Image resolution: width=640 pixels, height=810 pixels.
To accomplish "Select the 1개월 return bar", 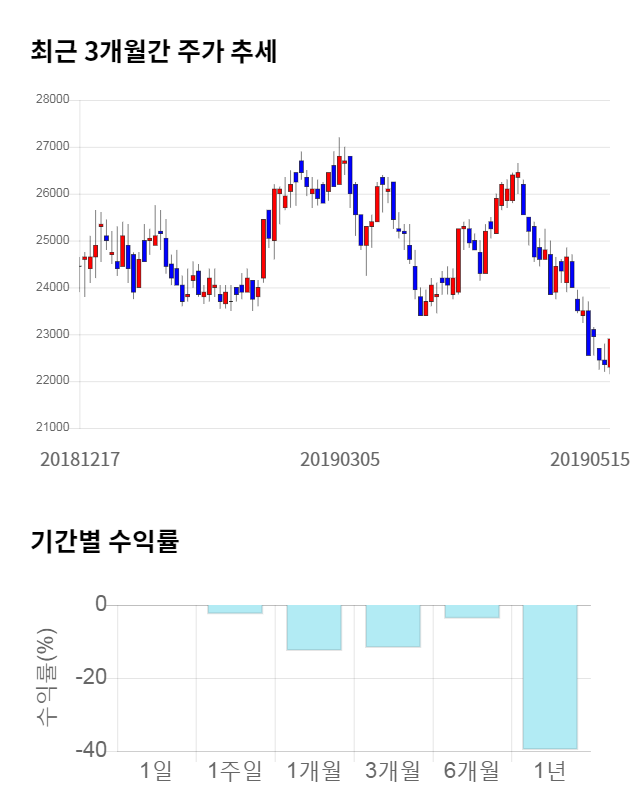I will 314,627.
